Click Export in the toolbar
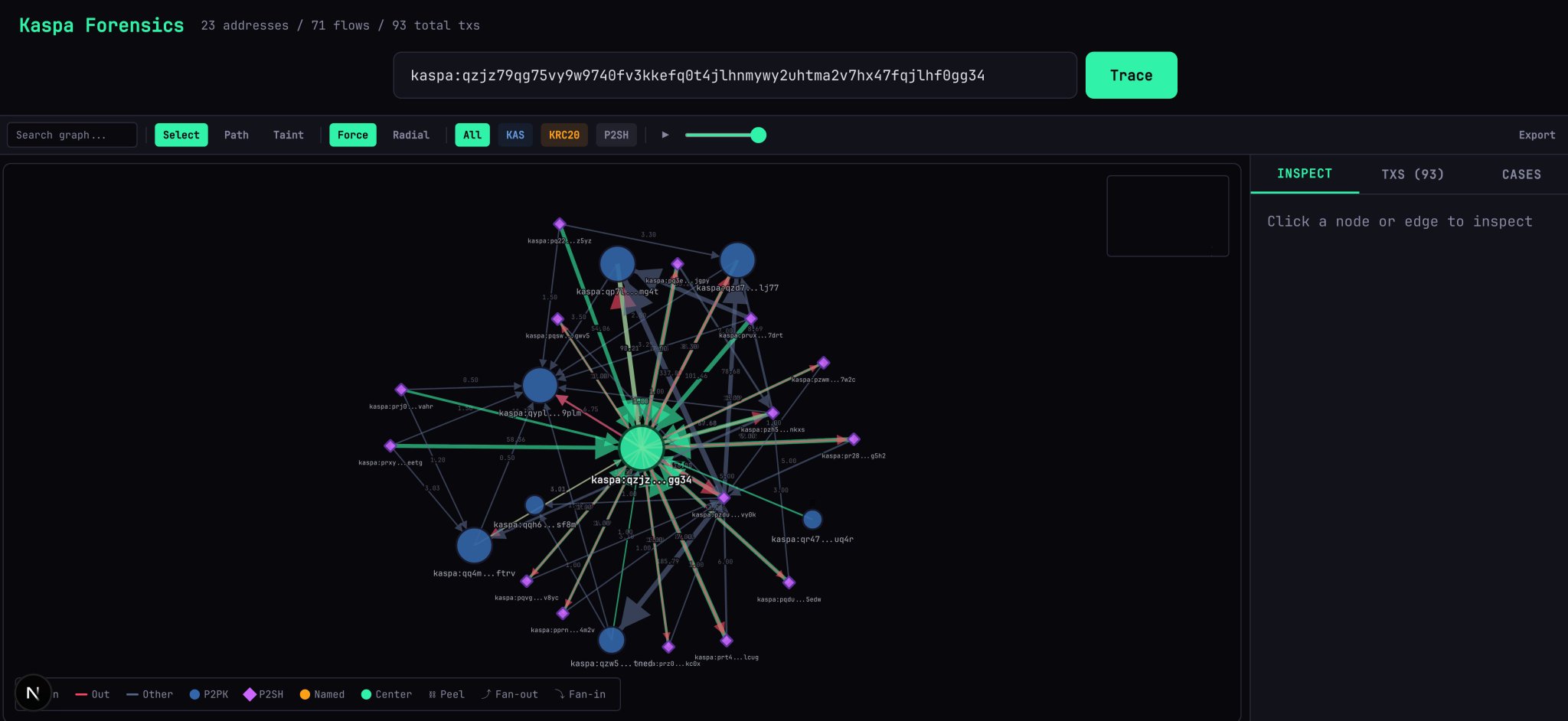This screenshot has width=1568, height=721. [1536, 135]
